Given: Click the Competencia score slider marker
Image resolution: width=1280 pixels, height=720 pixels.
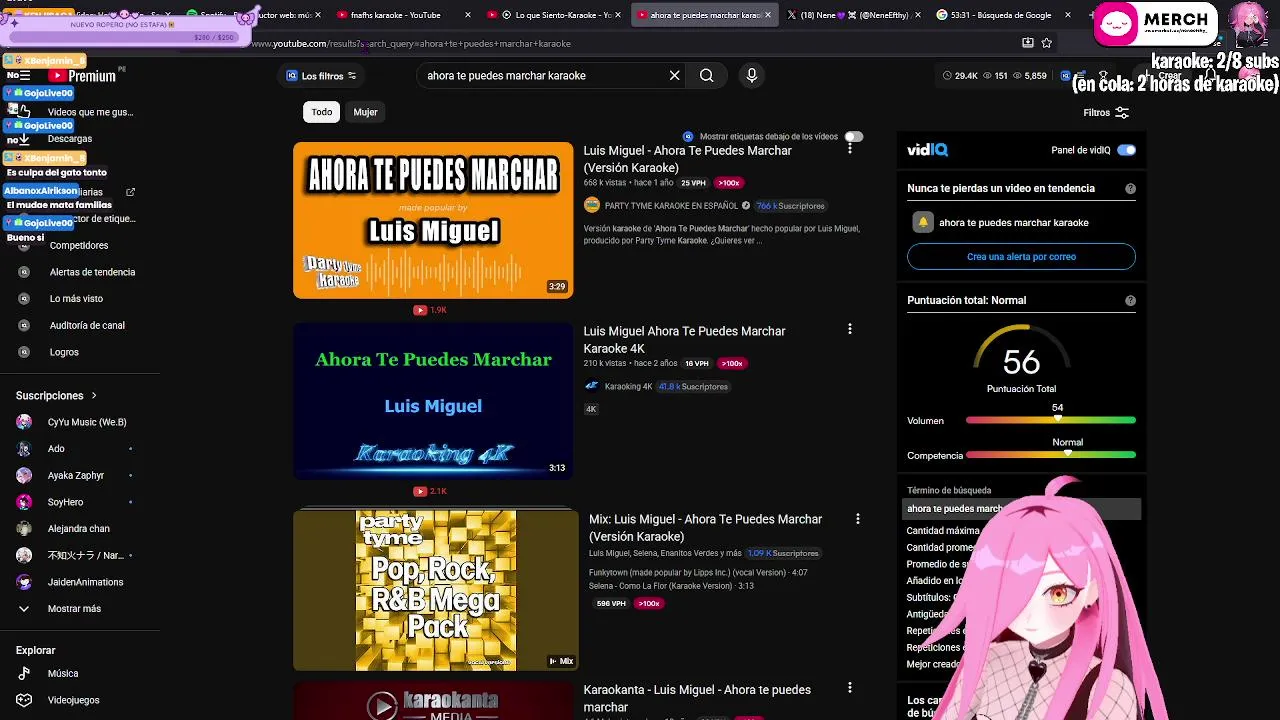Looking at the screenshot, I should 1068,453.
